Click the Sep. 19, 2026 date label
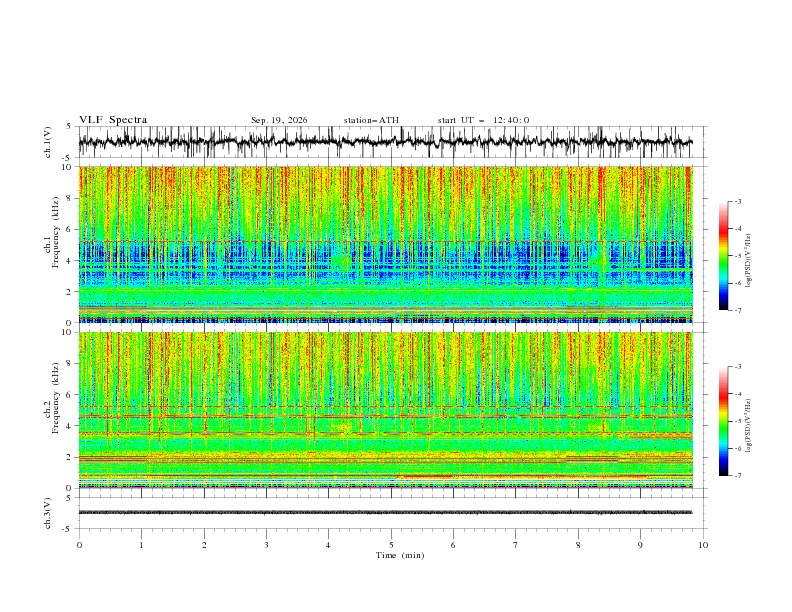792x612 pixels. click(279, 120)
